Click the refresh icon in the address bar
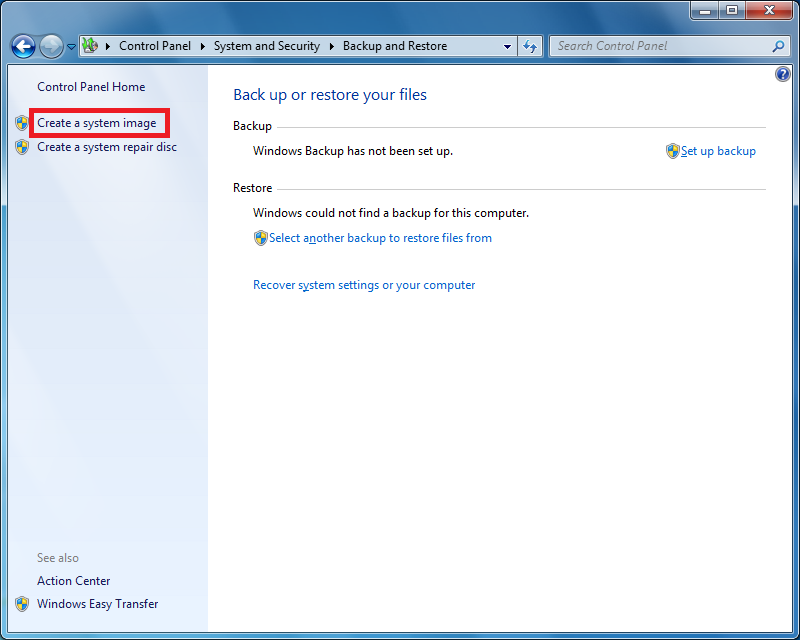This screenshot has height=640, width=800. click(530, 46)
